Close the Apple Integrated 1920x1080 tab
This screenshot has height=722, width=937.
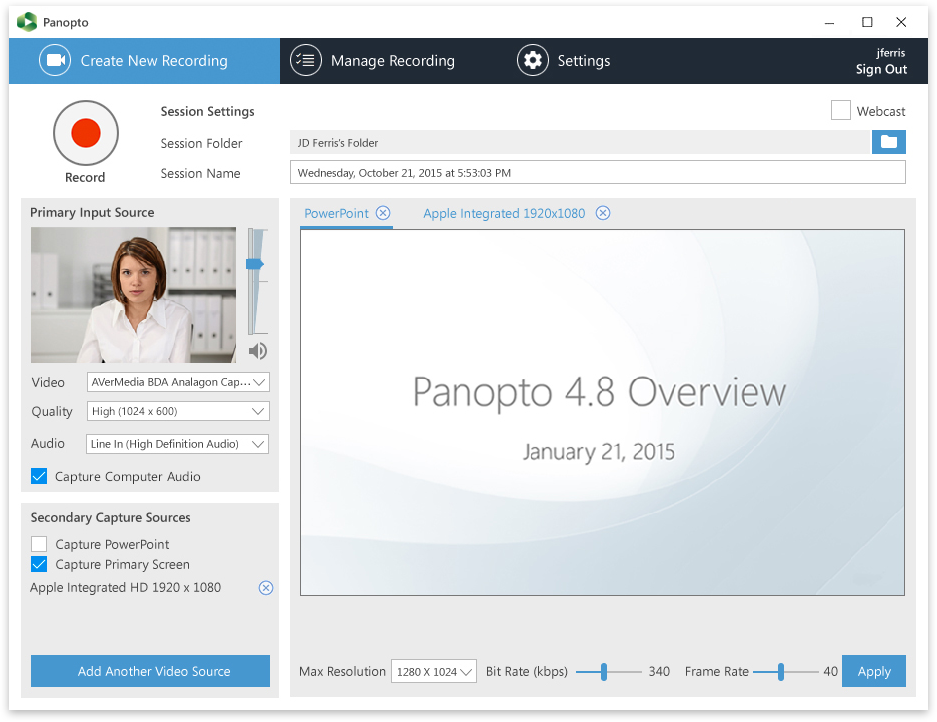pyautogui.click(x=602, y=213)
